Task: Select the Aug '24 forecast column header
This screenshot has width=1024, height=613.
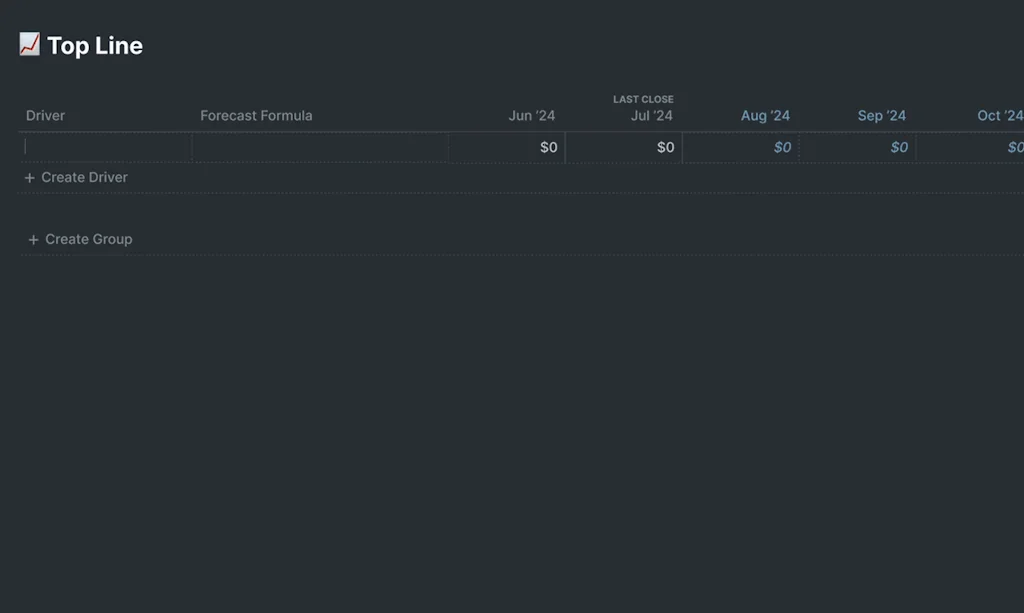Action: point(765,115)
